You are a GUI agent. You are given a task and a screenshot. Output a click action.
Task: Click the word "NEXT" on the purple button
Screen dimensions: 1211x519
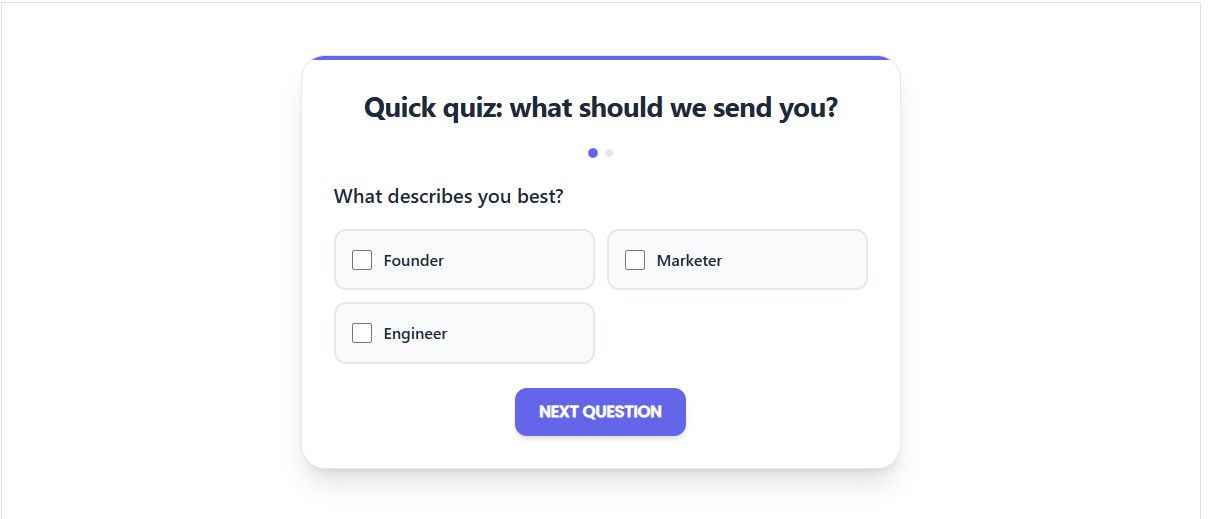[x=559, y=412]
